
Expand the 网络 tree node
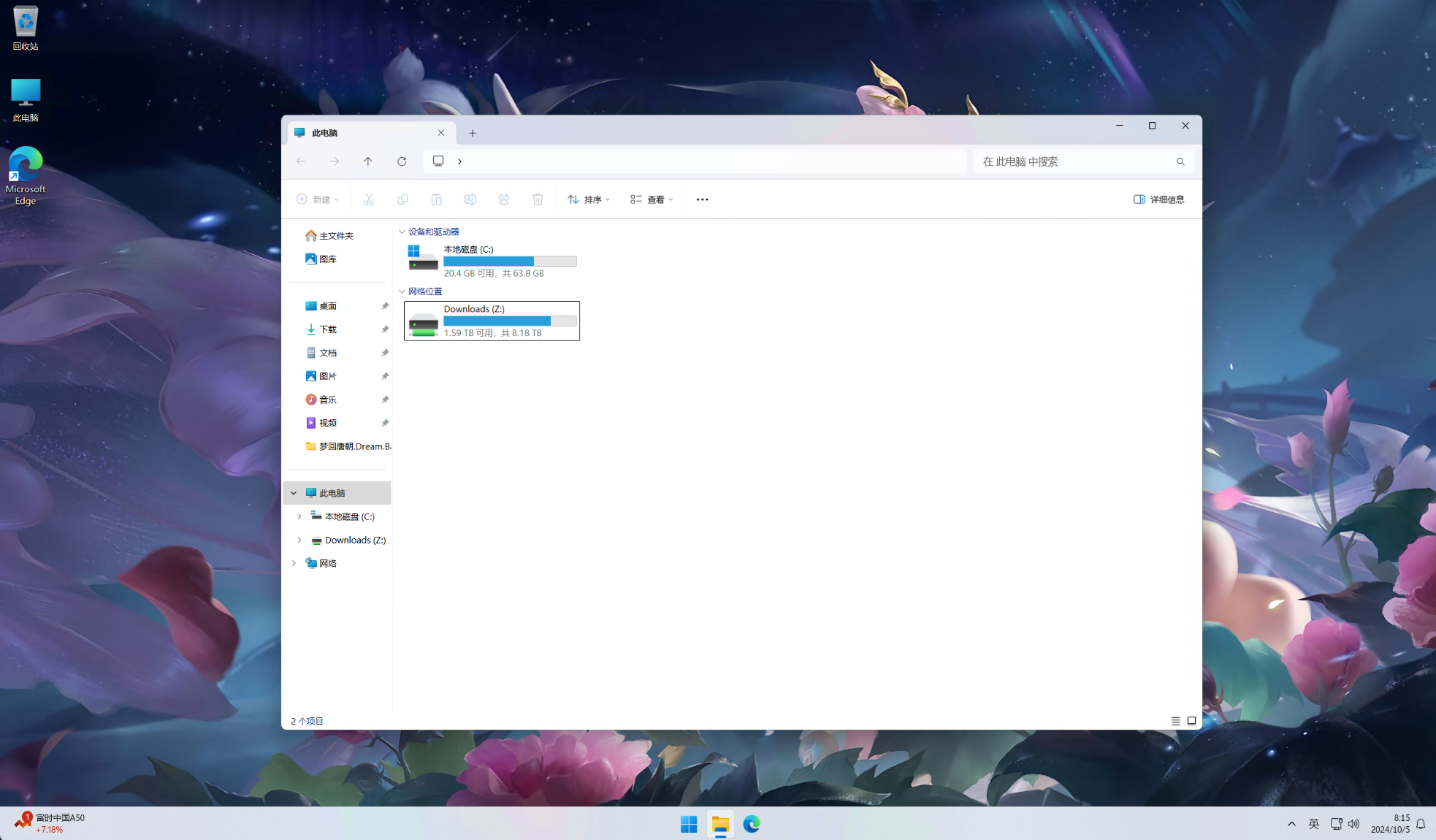[x=294, y=563]
